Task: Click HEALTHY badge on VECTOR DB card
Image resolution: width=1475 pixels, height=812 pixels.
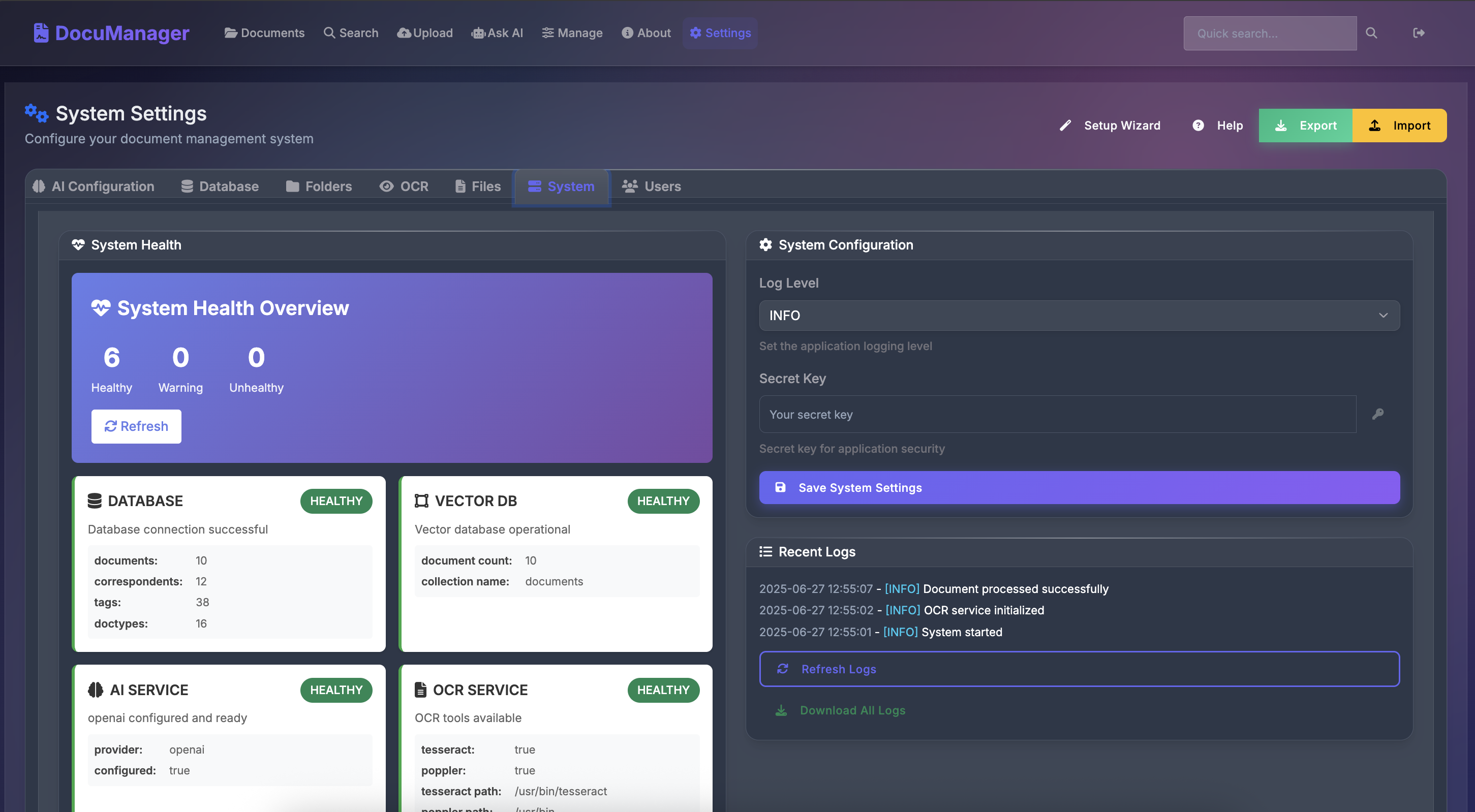Action: (663, 501)
